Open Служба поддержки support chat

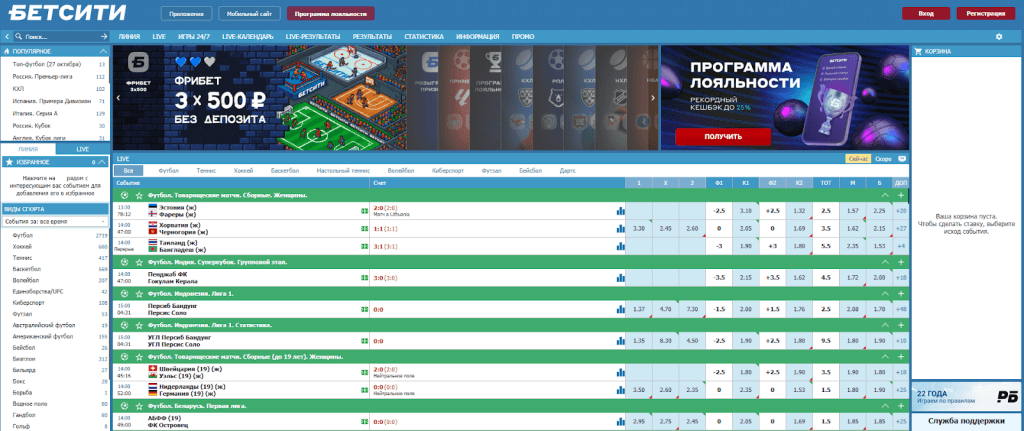coord(966,423)
